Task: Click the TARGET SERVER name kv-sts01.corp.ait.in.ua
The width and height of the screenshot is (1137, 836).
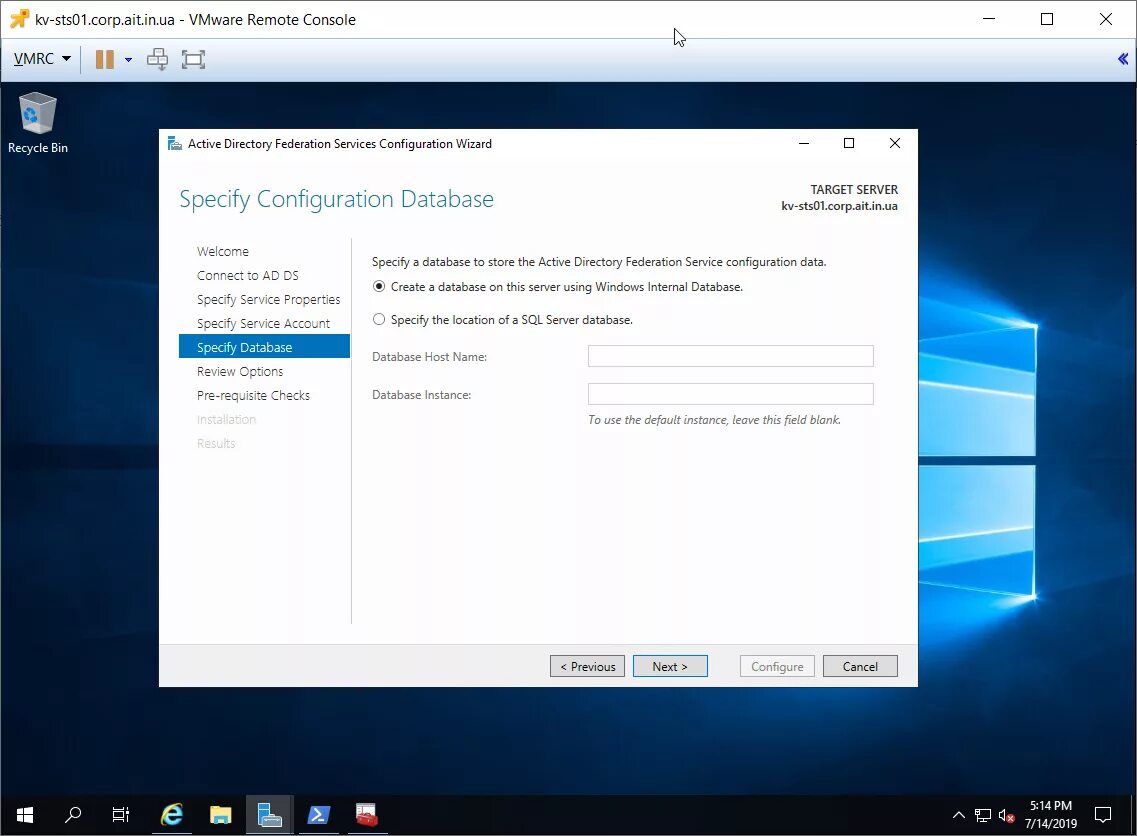Action: coord(839,206)
